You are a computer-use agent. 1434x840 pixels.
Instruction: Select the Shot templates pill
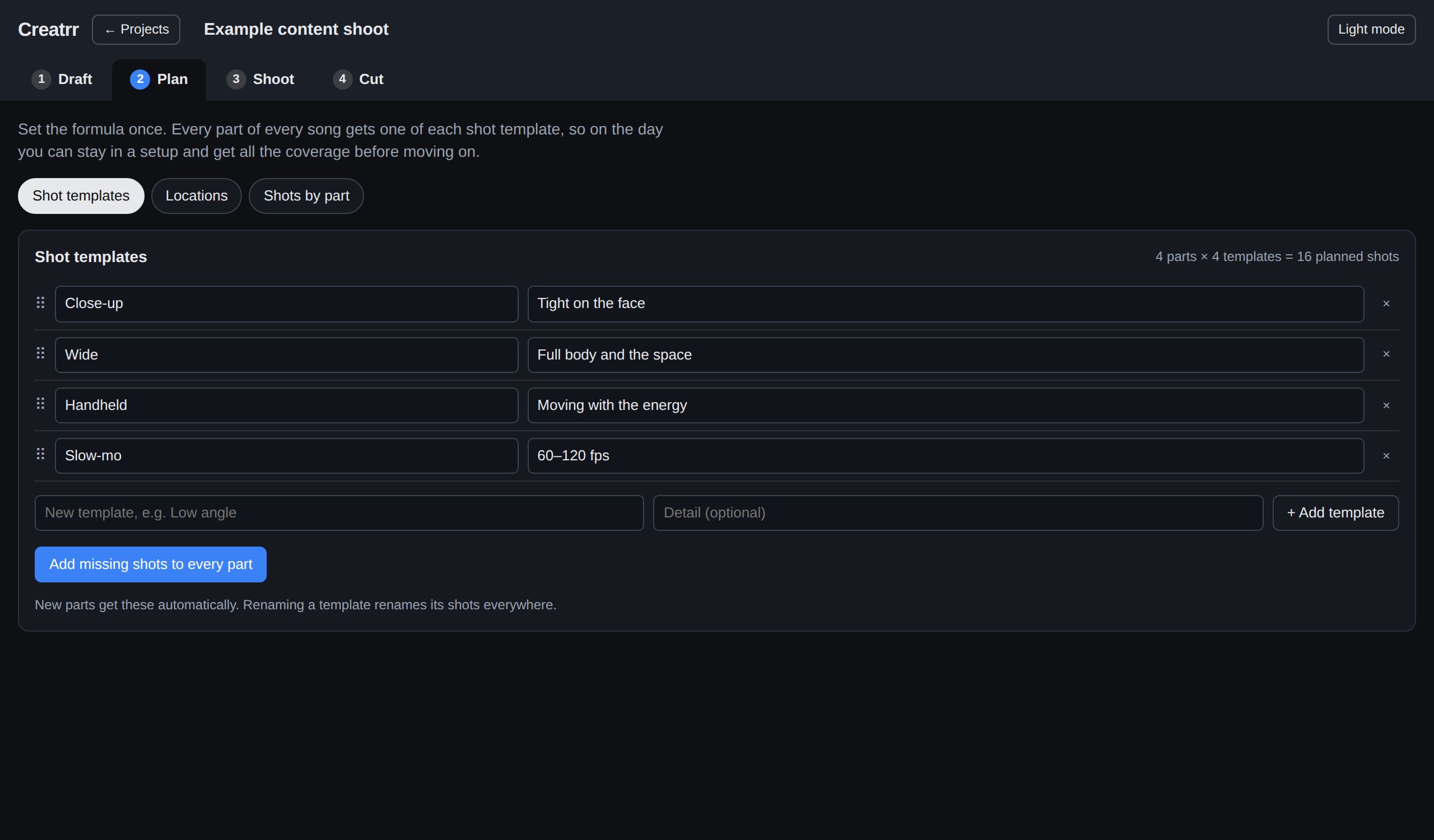tap(81, 196)
